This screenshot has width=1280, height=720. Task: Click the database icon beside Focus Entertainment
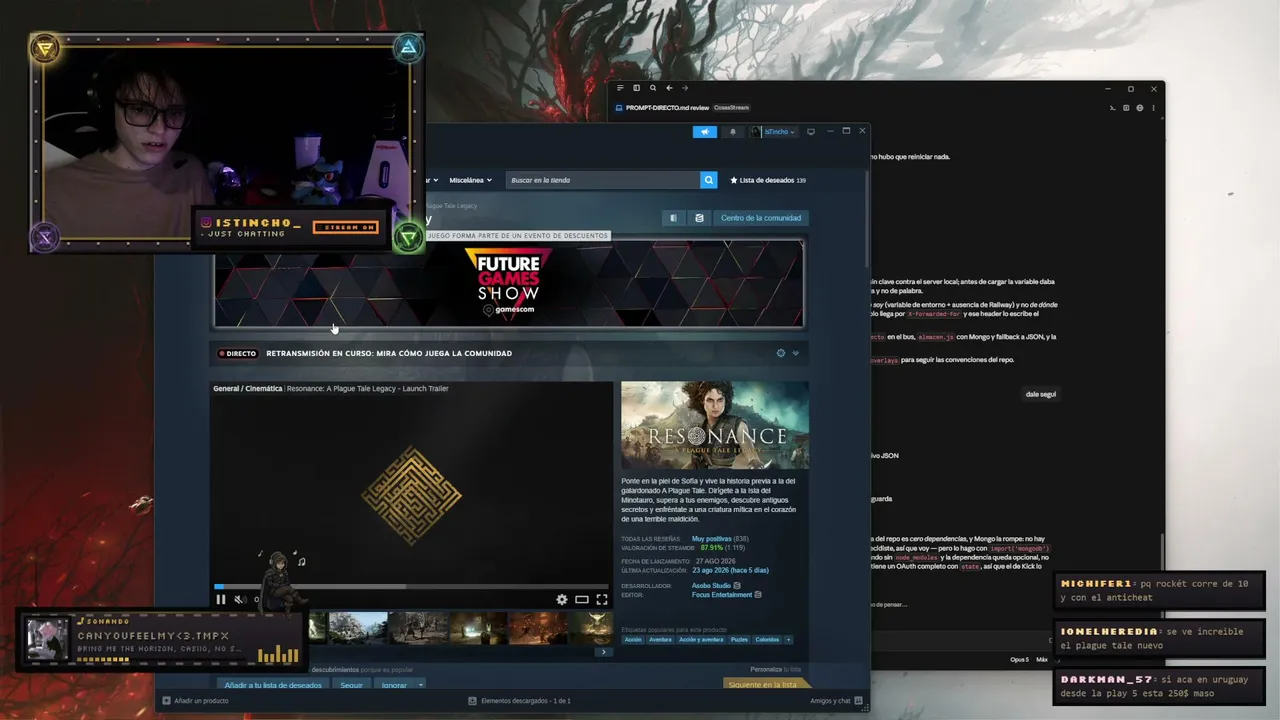[x=758, y=595]
